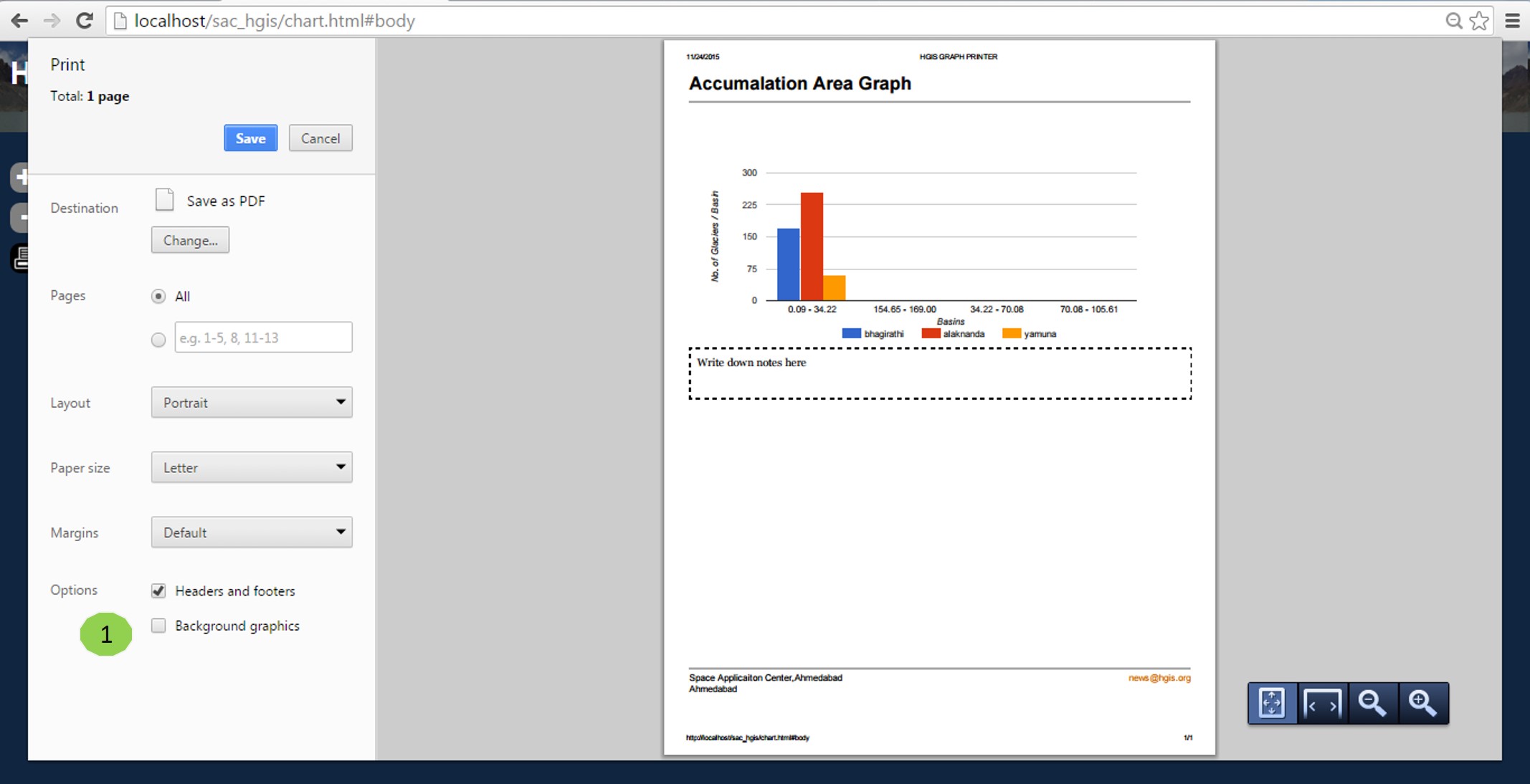Zoom in the print preview

pos(1422,703)
